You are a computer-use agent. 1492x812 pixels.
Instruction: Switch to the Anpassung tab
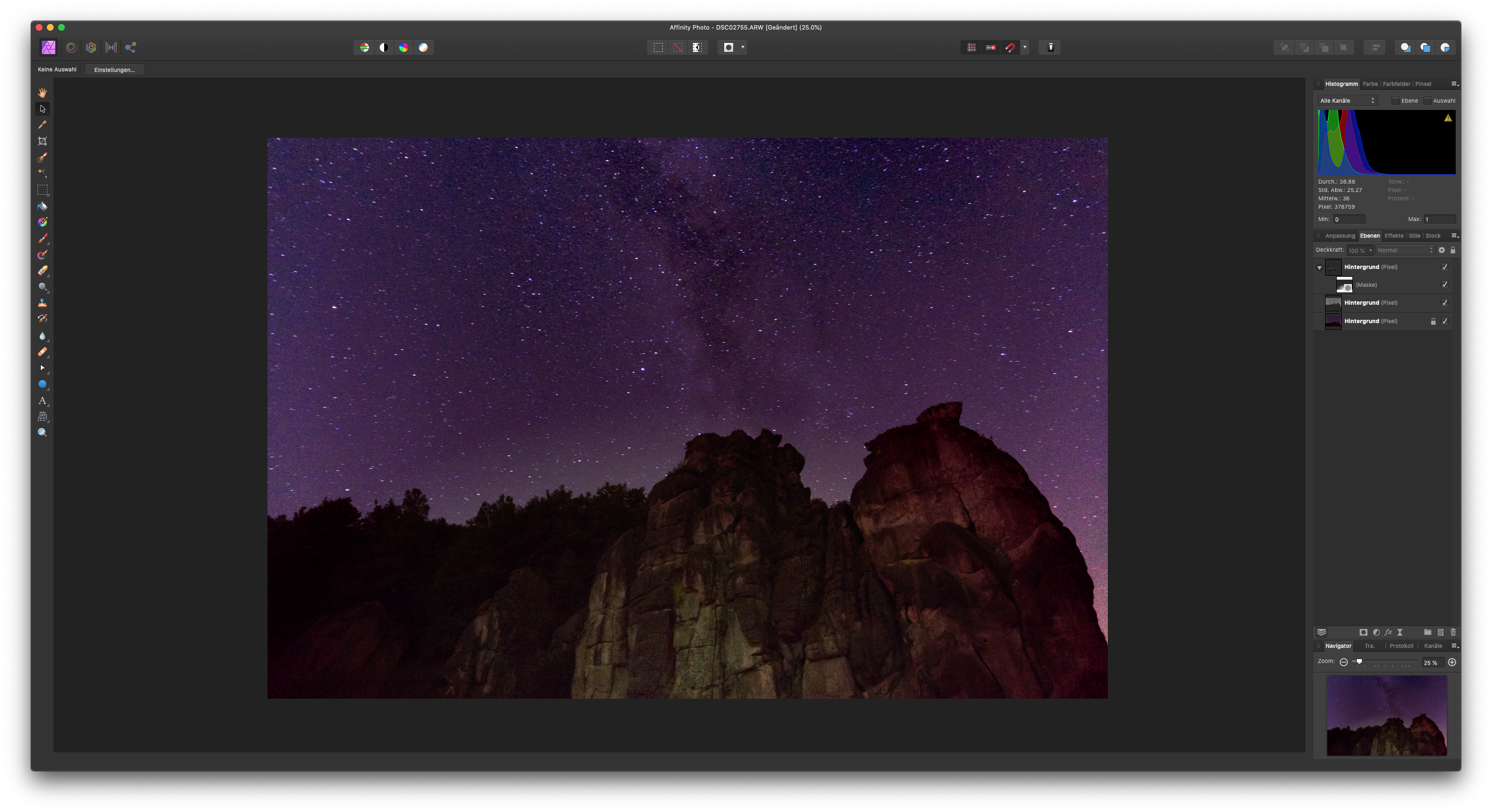[1340, 236]
